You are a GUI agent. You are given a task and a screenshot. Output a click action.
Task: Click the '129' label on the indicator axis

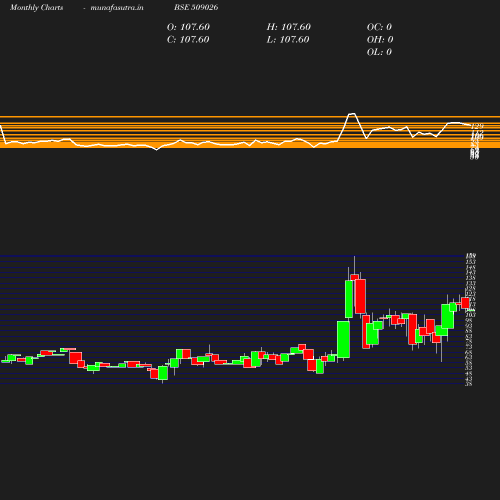[477, 126]
